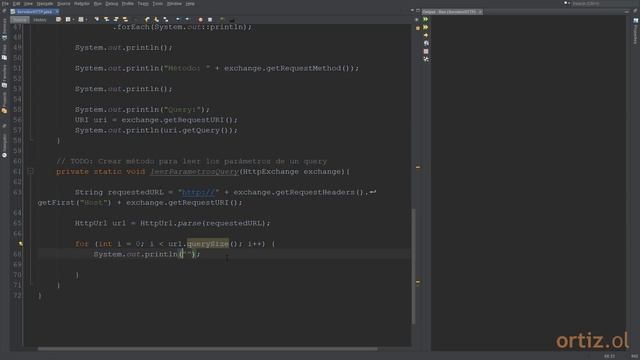
Task: Click yellow Re-run with different parameters icon
Action: click(426, 27)
